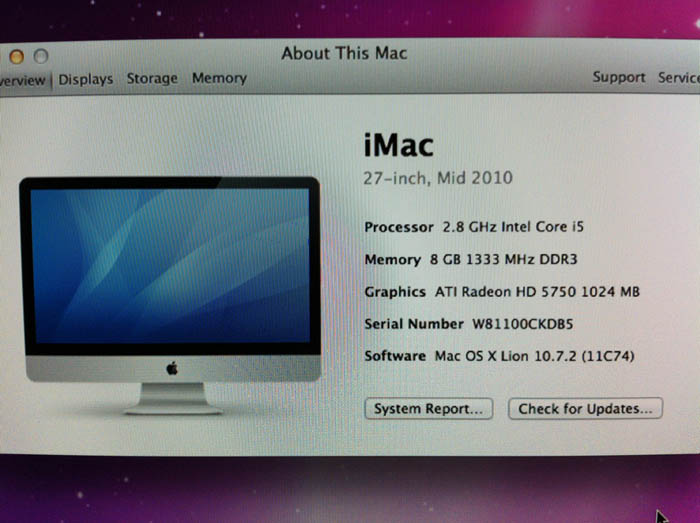Click the orange minimize window button
The image size is (700, 523).
click(x=17, y=57)
